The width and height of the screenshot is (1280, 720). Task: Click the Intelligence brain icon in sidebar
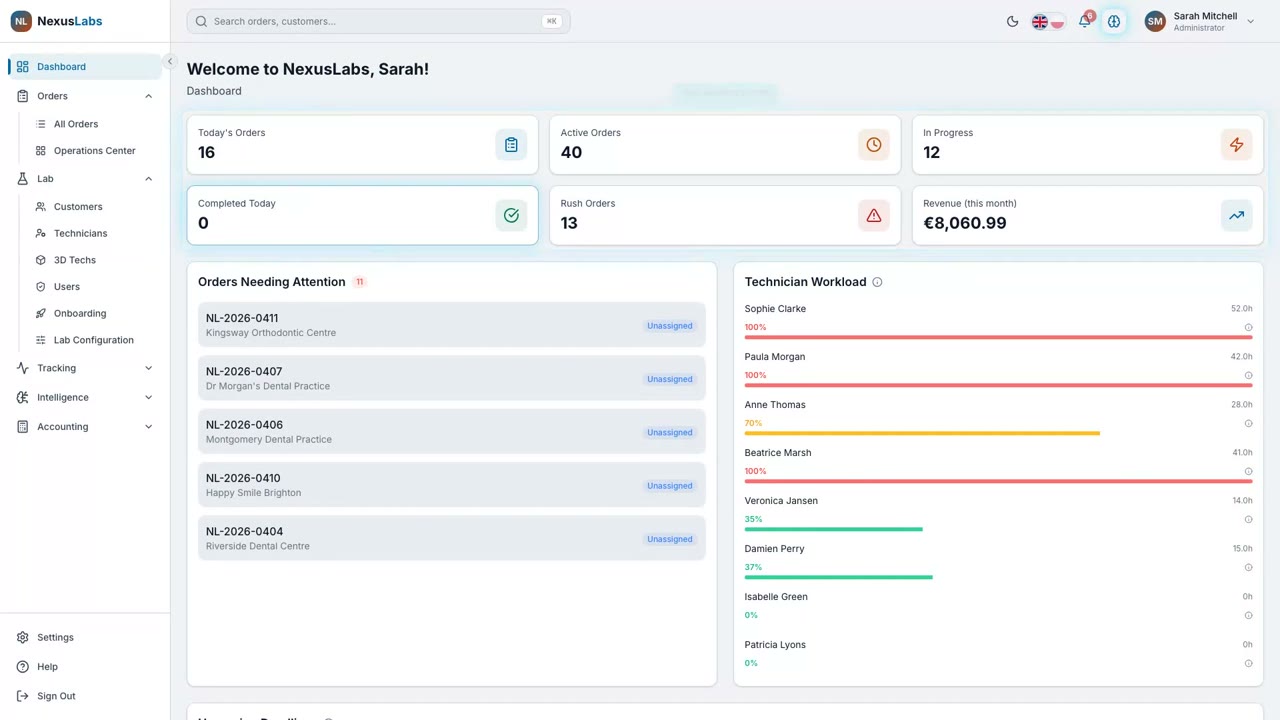click(x=22, y=397)
